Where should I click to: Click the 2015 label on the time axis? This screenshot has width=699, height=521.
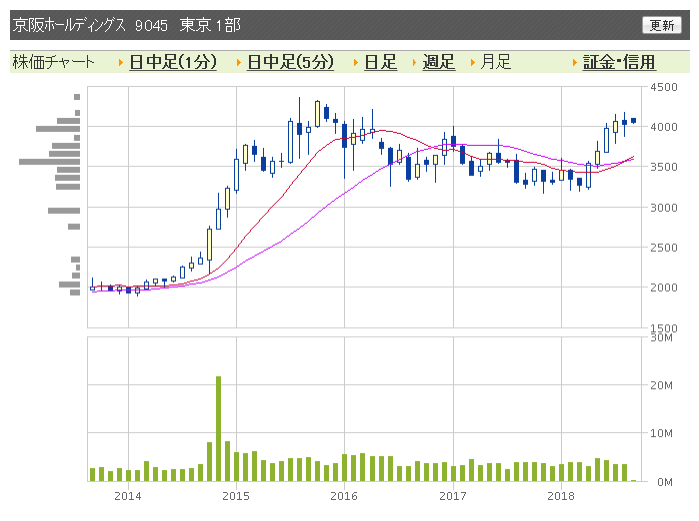tap(236, 496)
